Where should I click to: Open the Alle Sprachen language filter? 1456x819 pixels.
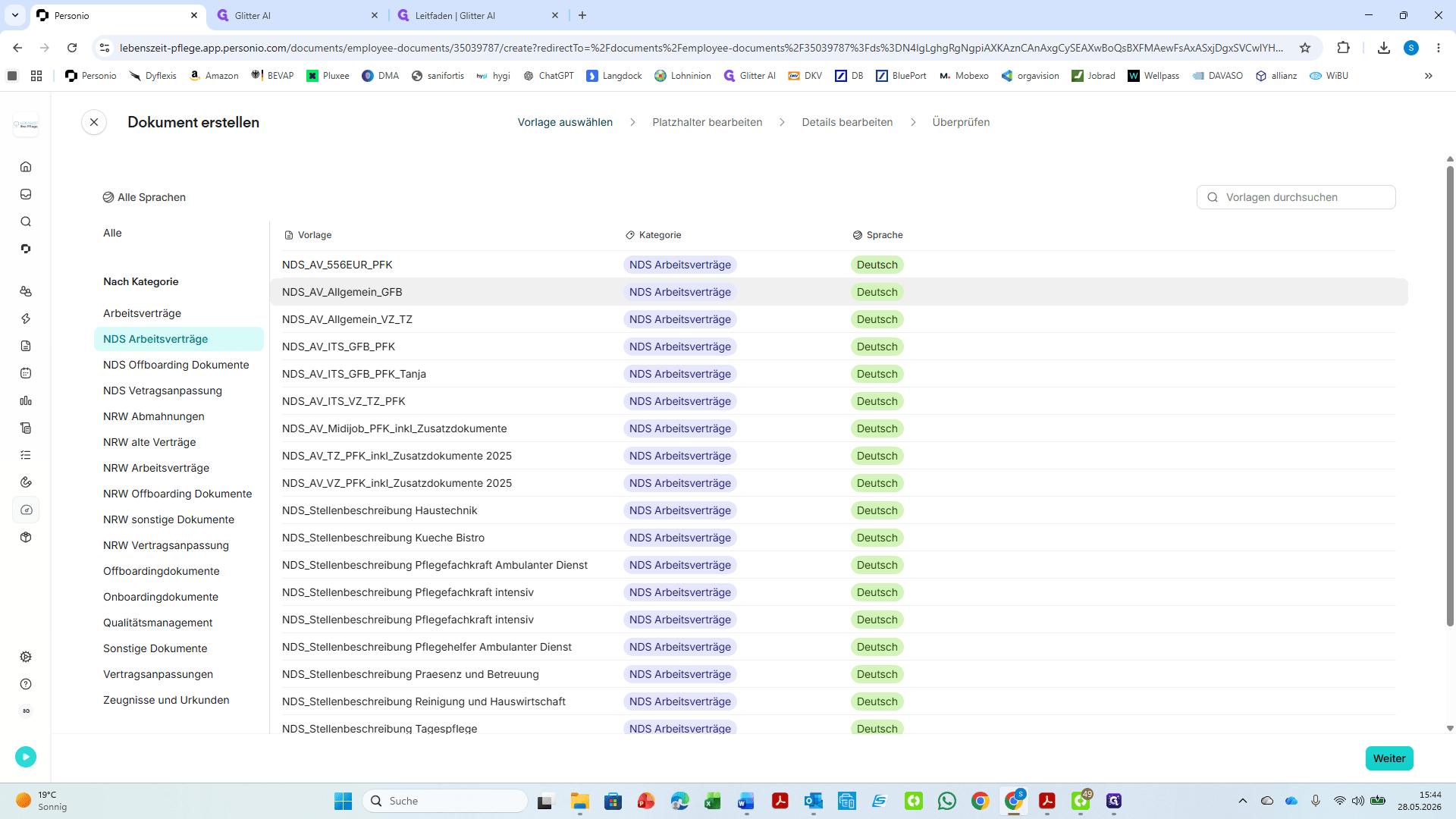tap(144, 197)
